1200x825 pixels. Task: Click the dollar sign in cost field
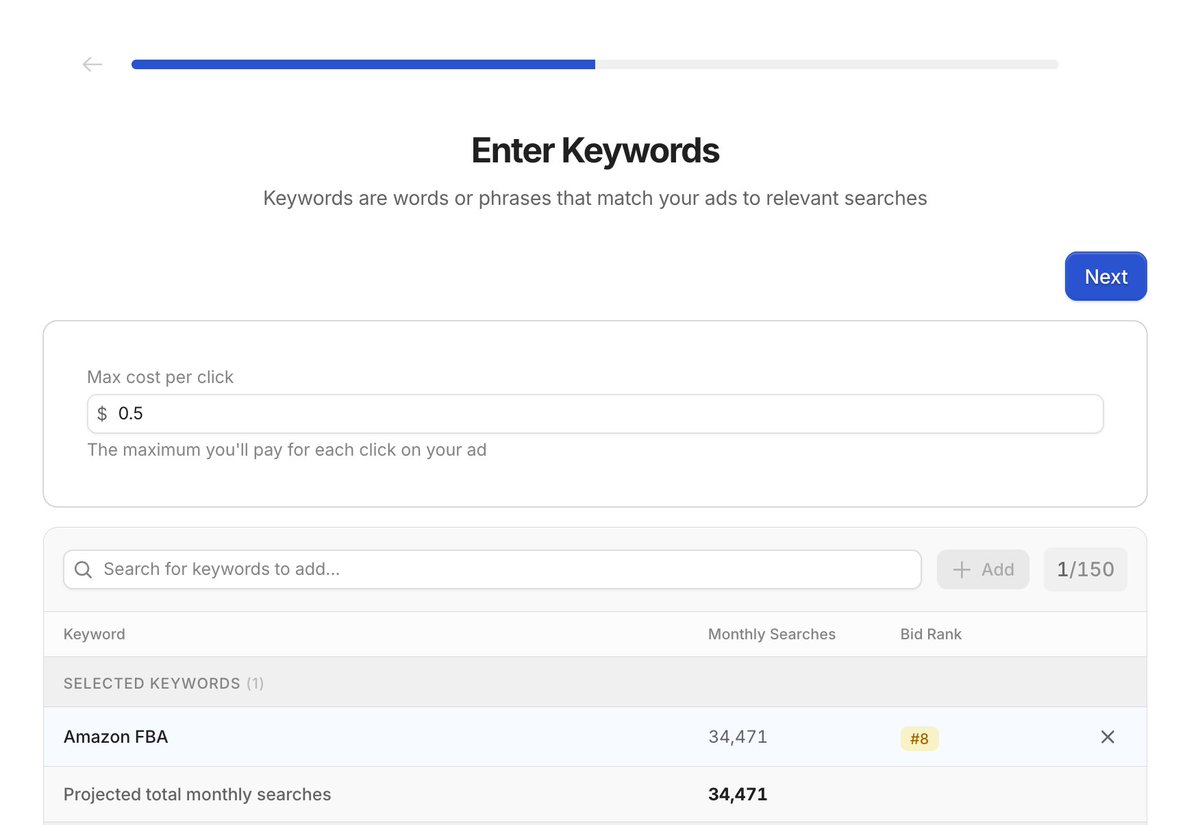(x=102, y=414)
